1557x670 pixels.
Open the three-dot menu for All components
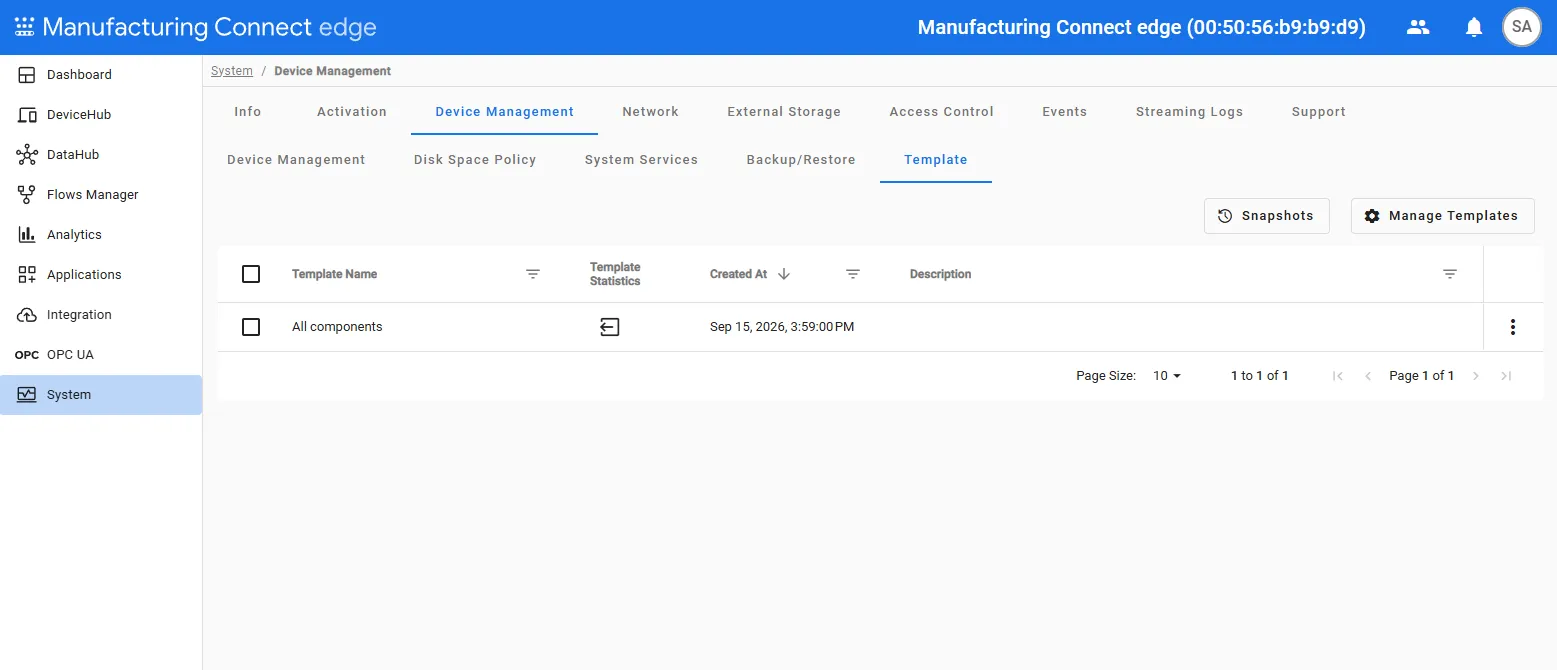click(1513, 327)
